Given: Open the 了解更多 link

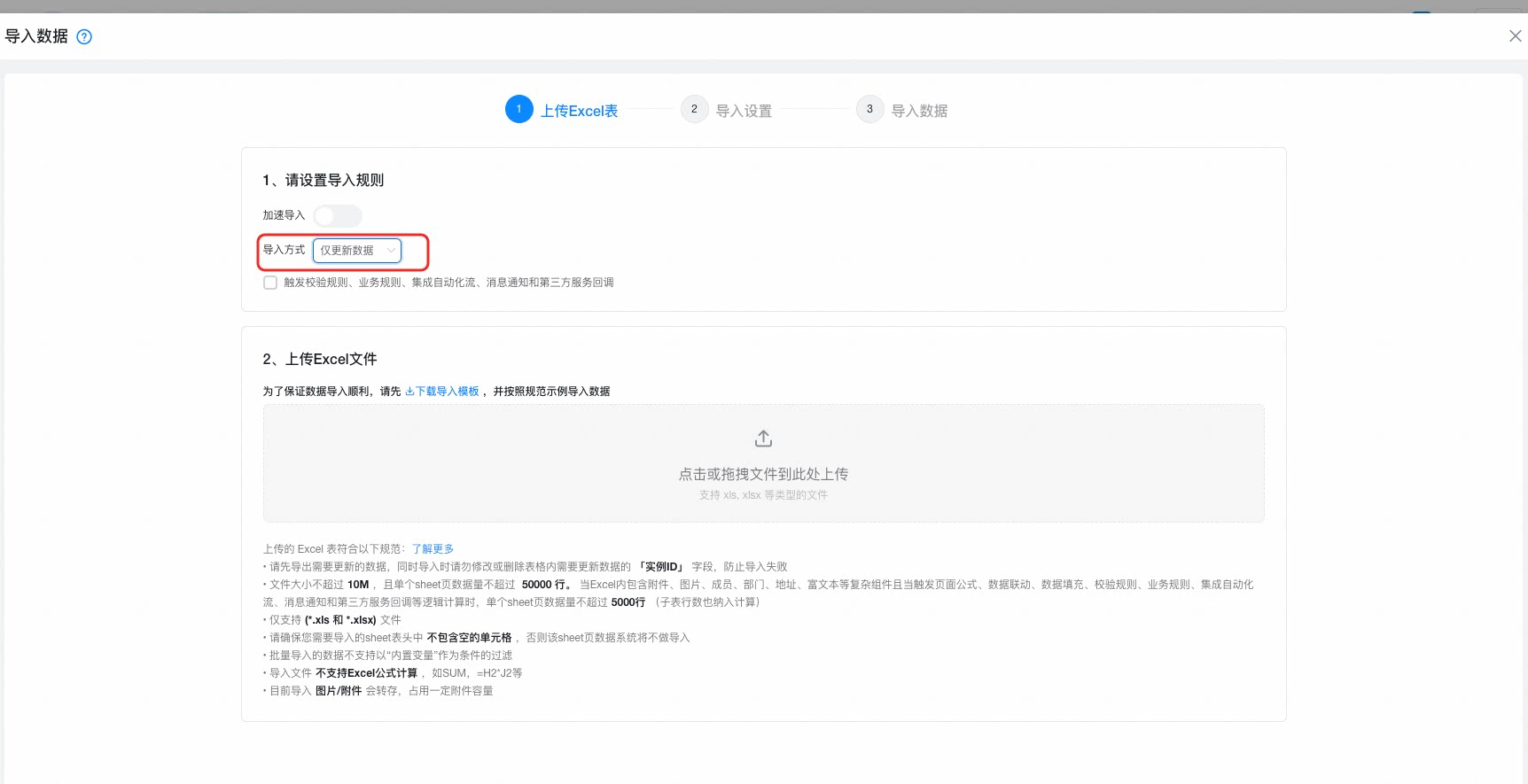Looking at the screenshot, I should coord(433,549).
